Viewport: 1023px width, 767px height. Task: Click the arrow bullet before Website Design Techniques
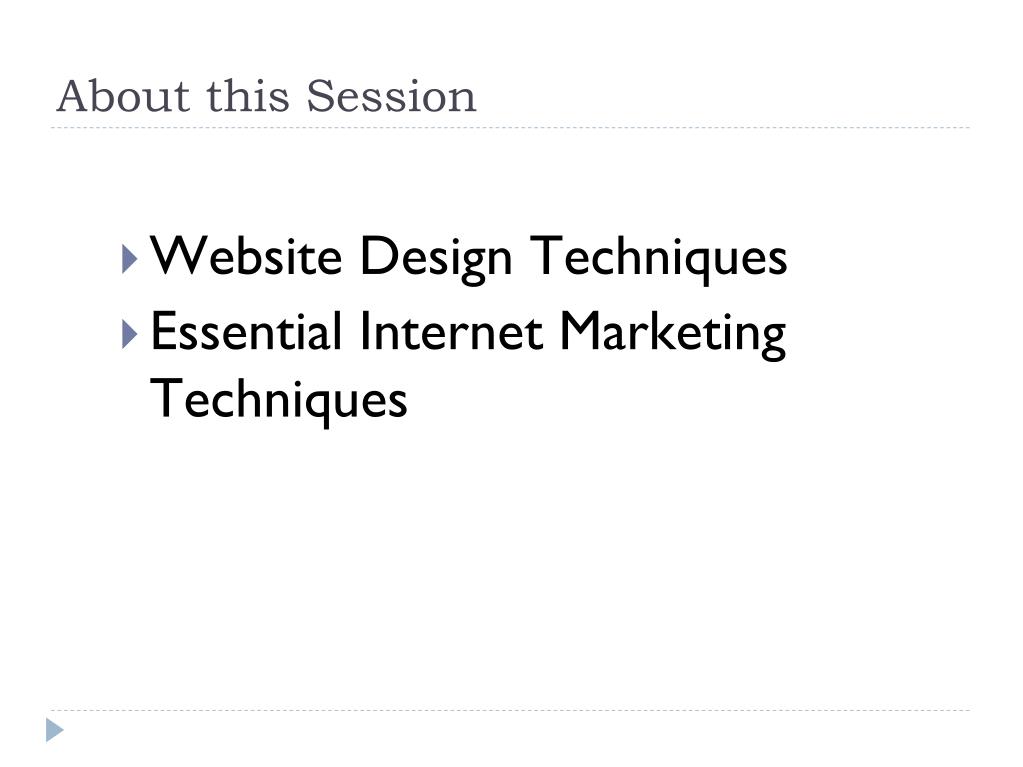[130, 259]
